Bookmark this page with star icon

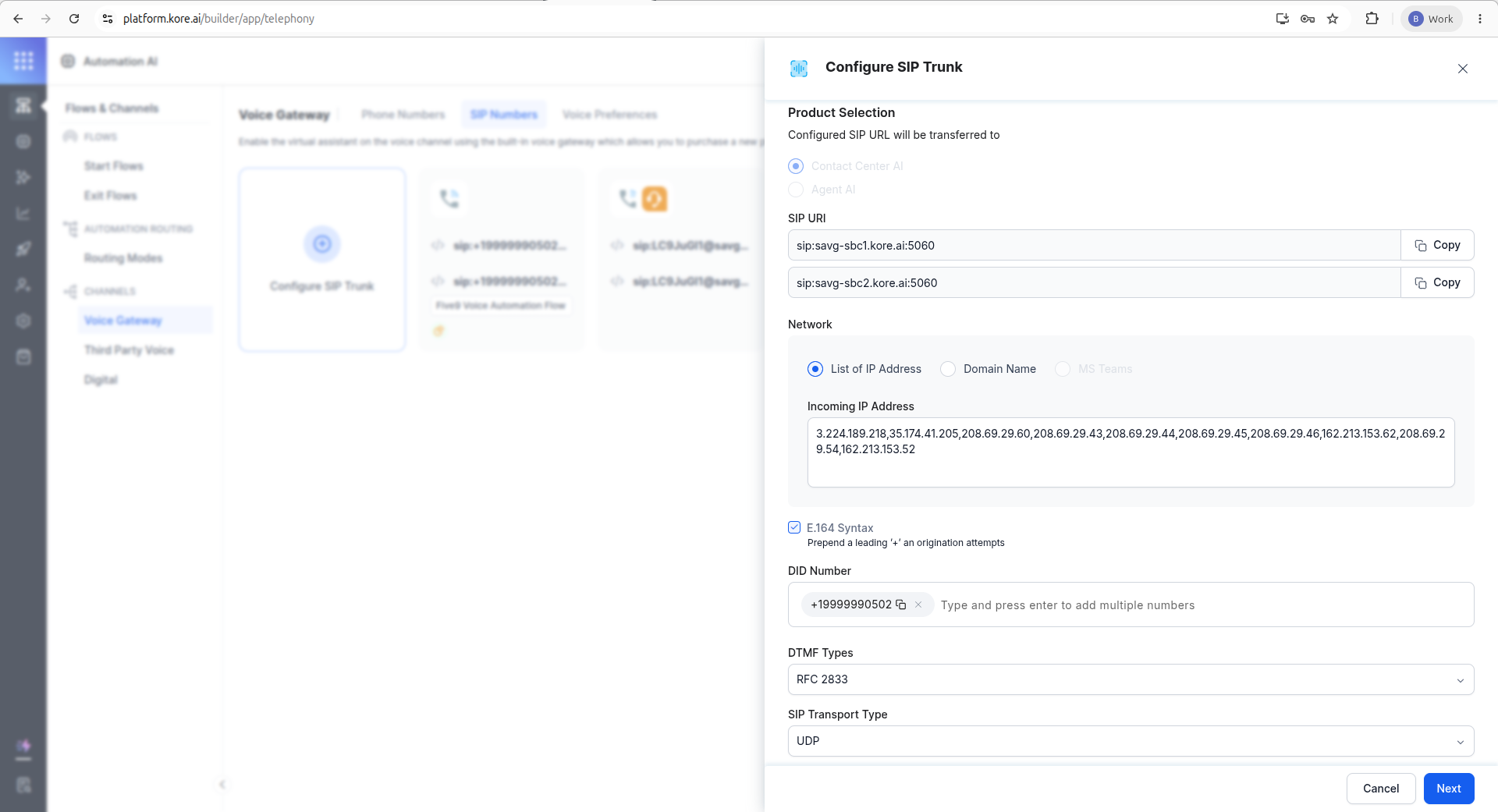(1333, 19)
